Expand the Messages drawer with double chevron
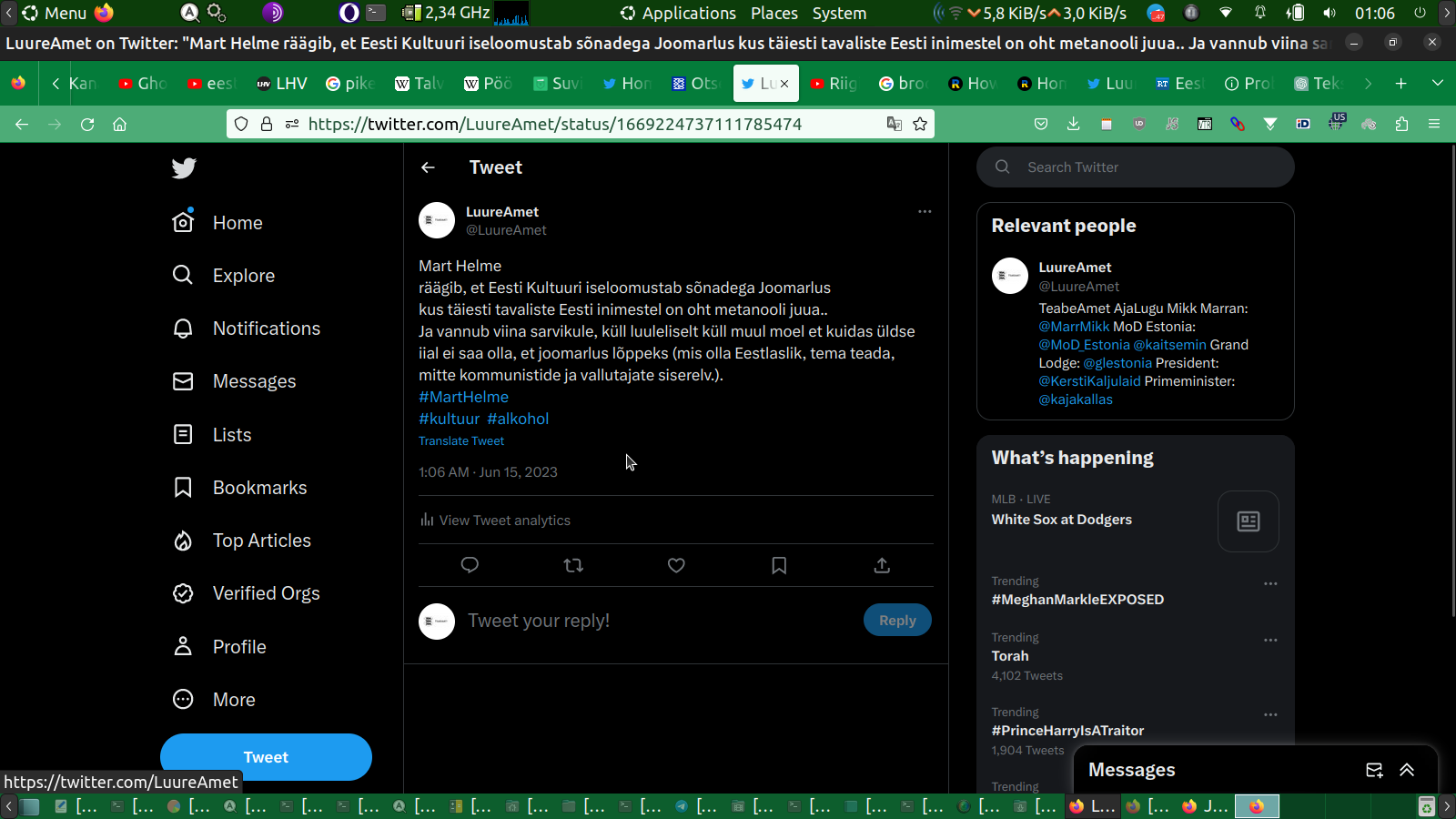 tap(1407, 770)
